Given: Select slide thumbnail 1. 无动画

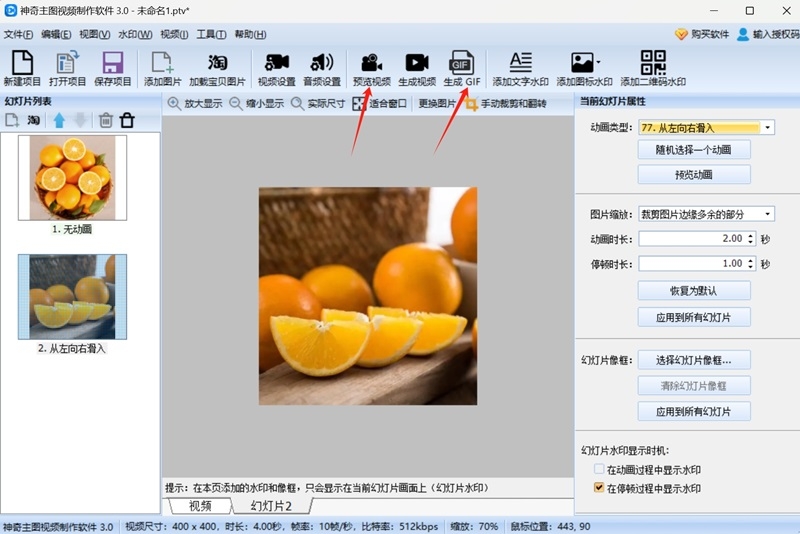Looking at the screenshot, I should pos(72,177).
